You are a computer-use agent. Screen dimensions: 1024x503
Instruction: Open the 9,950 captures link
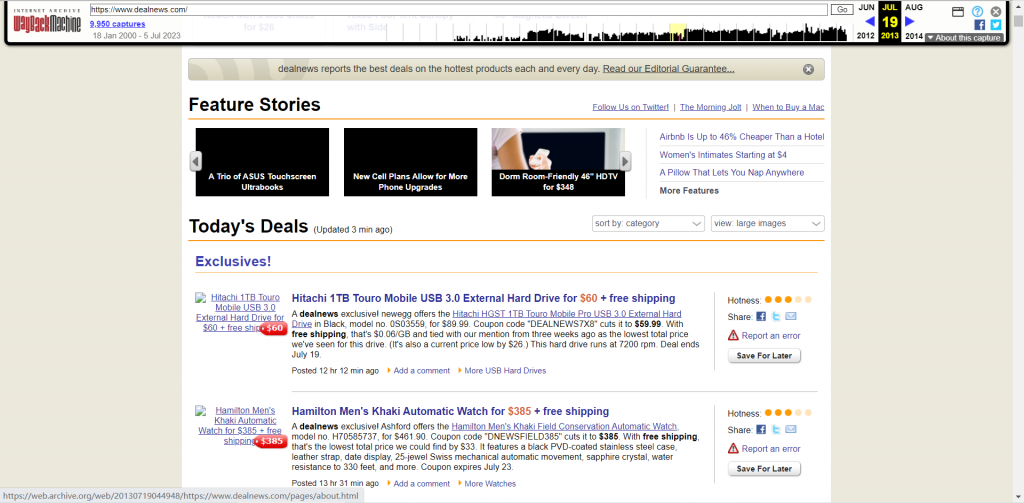[x=118, y=24]
